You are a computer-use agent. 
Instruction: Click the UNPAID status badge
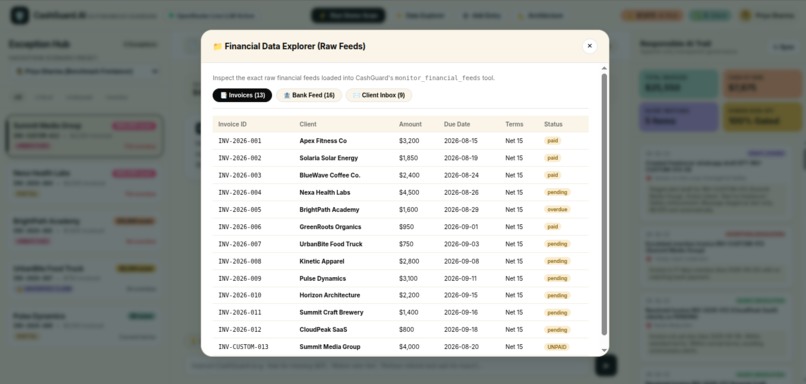[x=557, y=346]
